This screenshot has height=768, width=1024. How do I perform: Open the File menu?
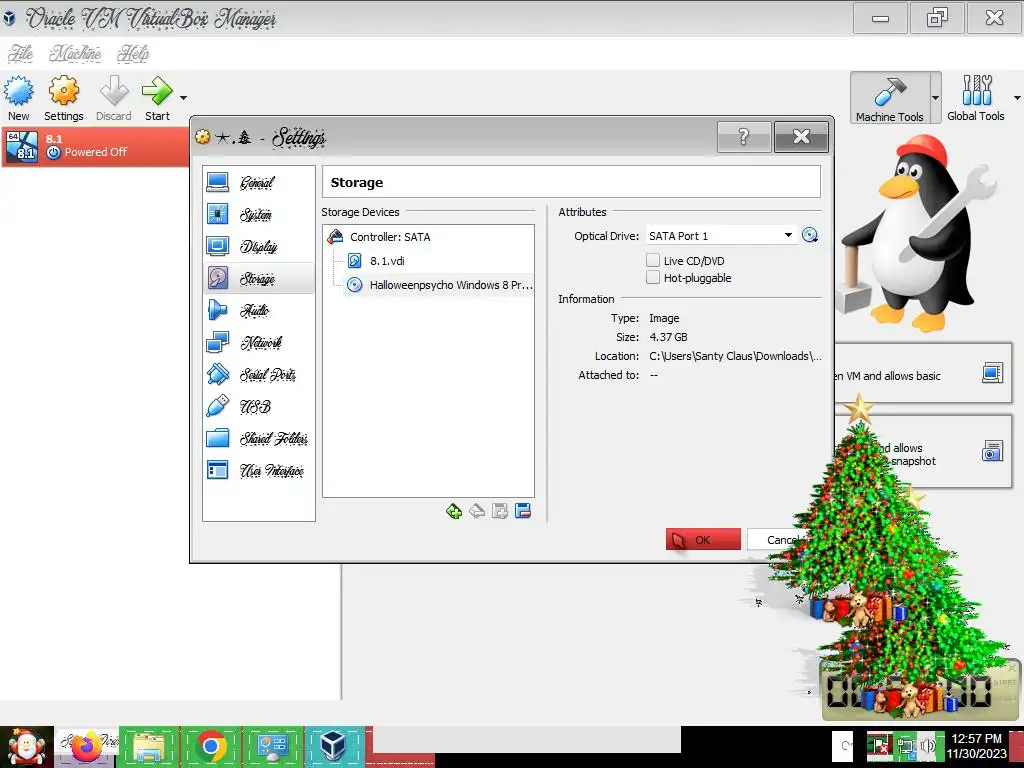[x=20, y=53]
